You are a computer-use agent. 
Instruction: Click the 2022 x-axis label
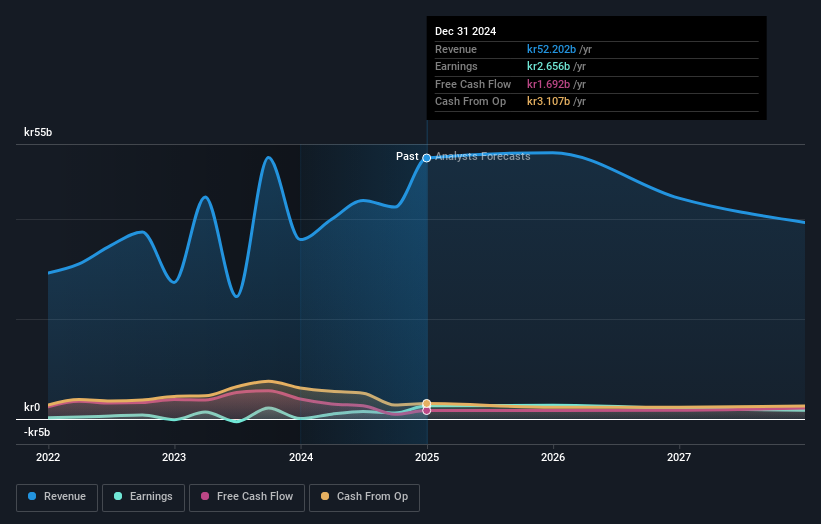pyautogui.click(x=48, y=458)
